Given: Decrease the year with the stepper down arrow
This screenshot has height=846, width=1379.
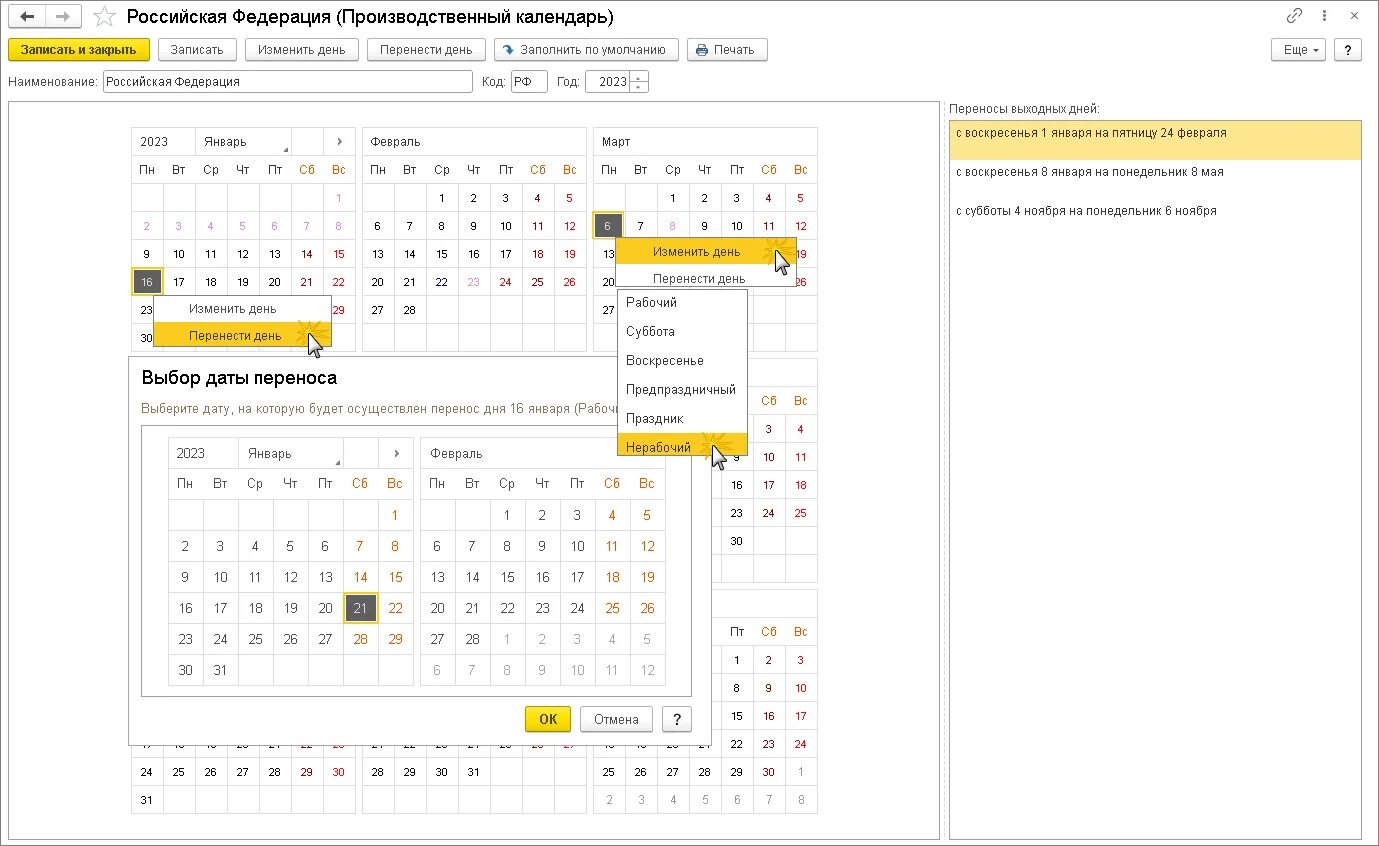Looking at the screenshot, I should point(640,88).
